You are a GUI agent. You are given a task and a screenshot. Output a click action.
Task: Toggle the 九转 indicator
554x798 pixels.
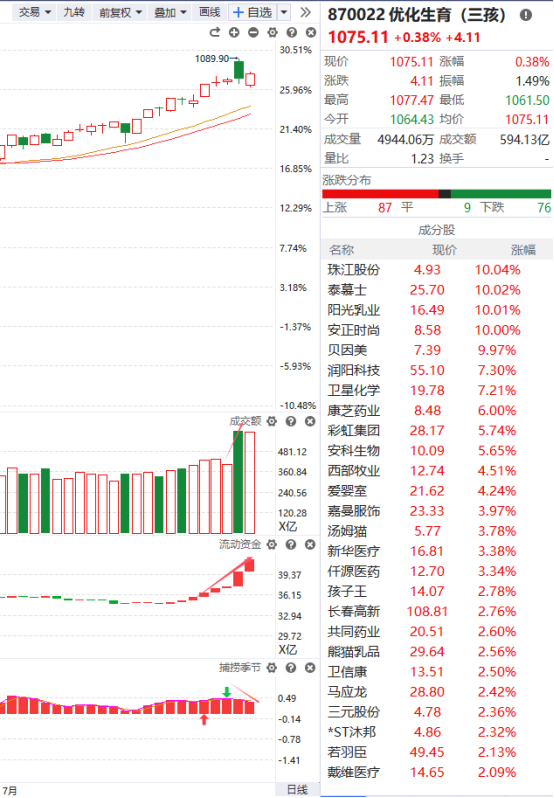(x=74, y=12)
